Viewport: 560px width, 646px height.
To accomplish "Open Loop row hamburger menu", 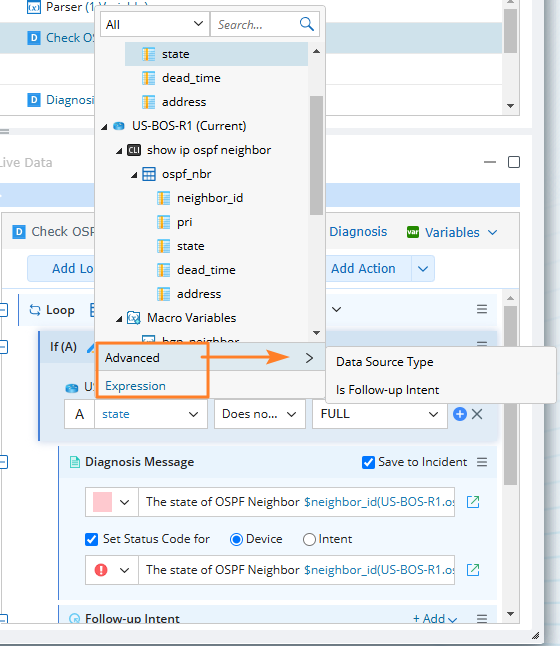I will pos(482,309).
